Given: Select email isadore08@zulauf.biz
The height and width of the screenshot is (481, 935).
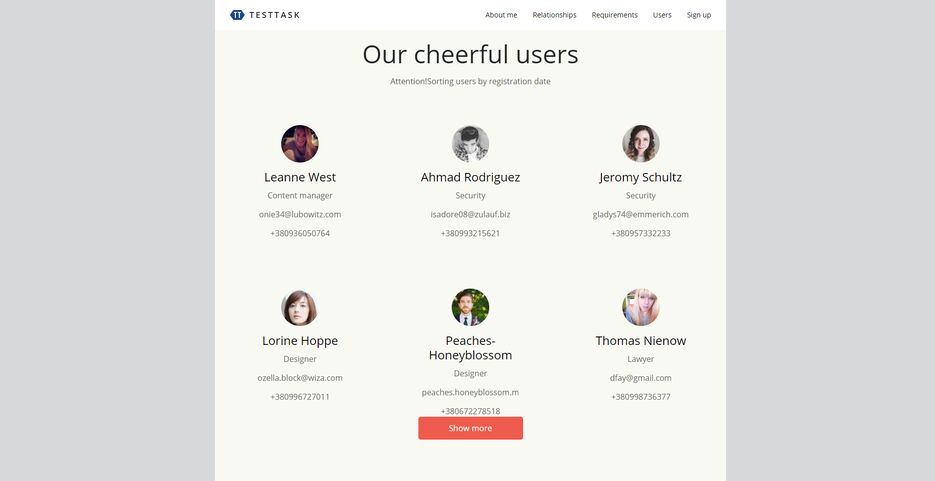Looking at the screenshot, I should pos(470,215).
